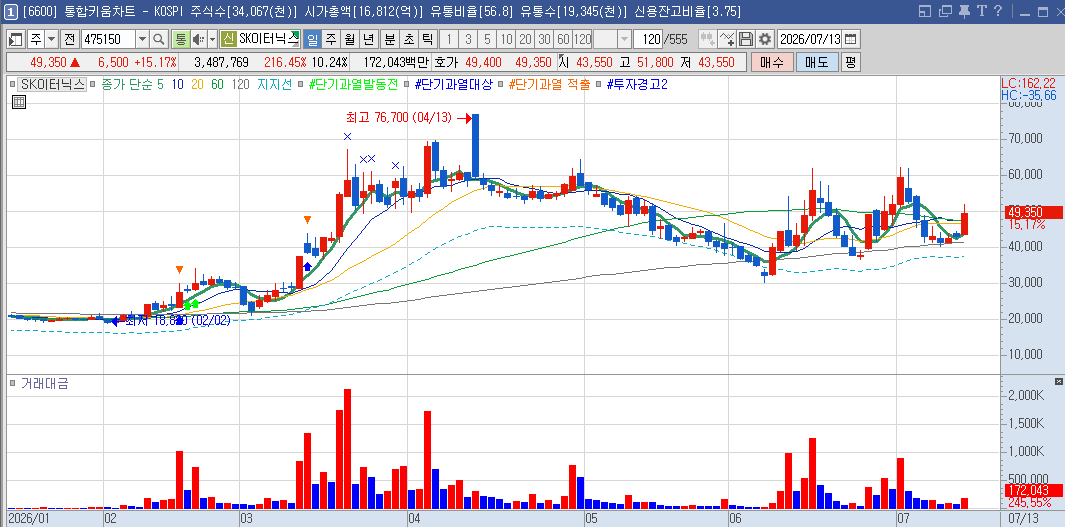Click the 호가 label in quote bar
1065x527 pixels.
pos(446,62)
